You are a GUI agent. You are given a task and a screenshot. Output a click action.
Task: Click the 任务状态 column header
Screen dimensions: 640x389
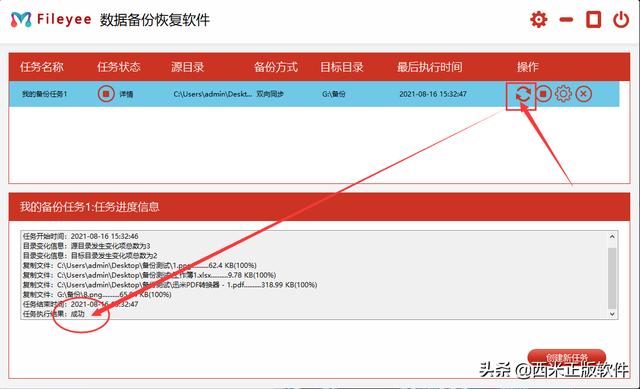pyautogui.click(x=119, y=67)
